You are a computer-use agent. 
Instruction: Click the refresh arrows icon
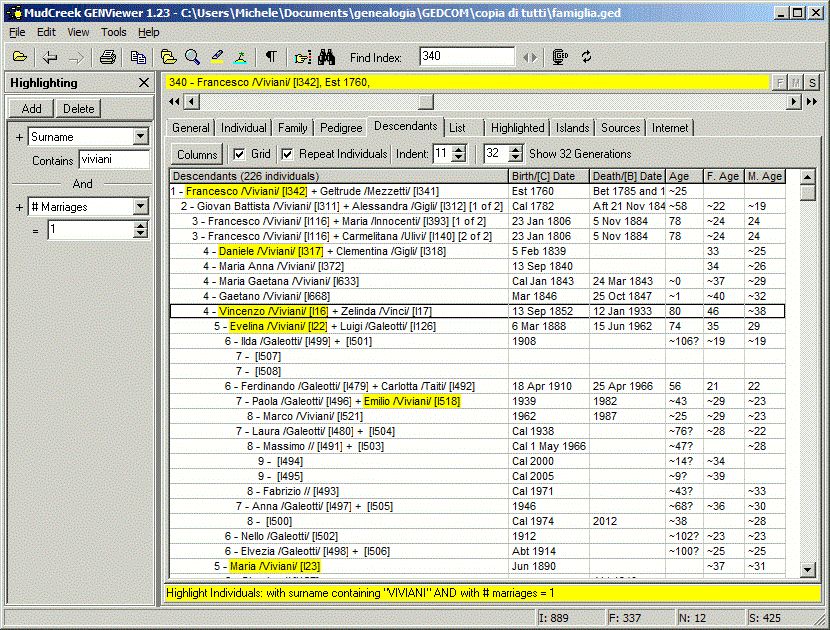click(589, 57)
